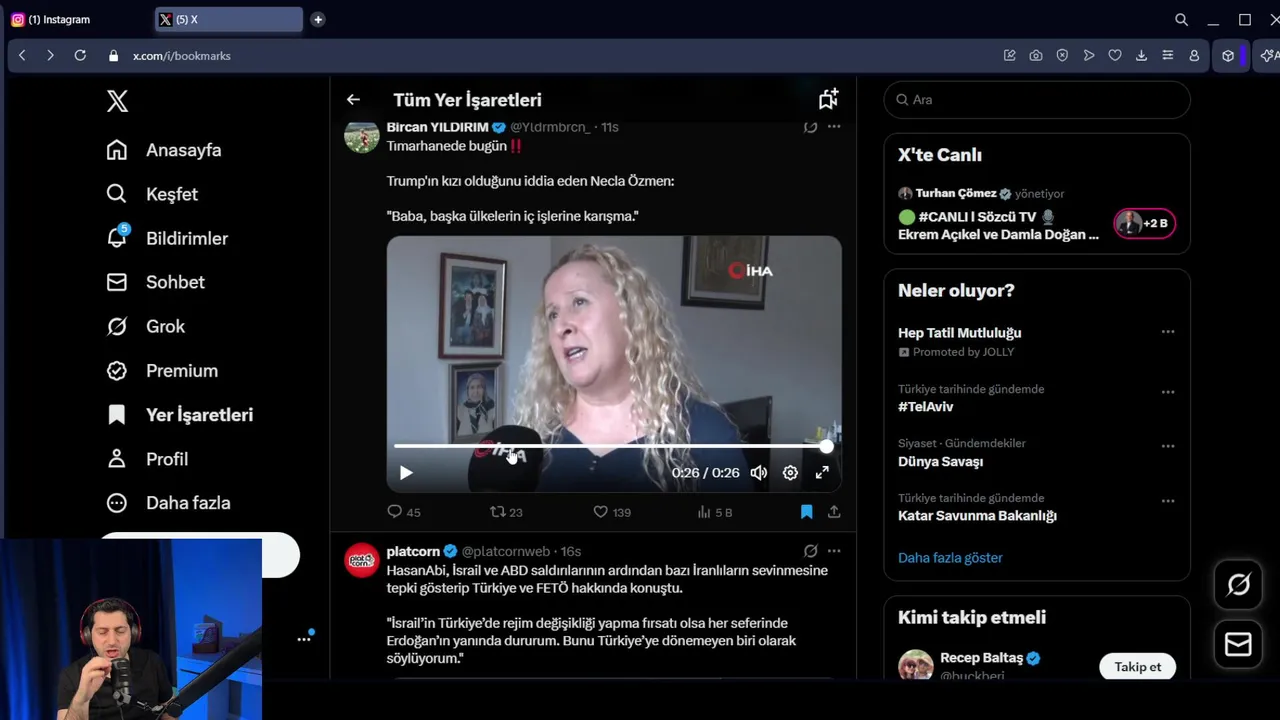Open Keşfet search page
The image size is (1280, 720).
click(152, 194)
